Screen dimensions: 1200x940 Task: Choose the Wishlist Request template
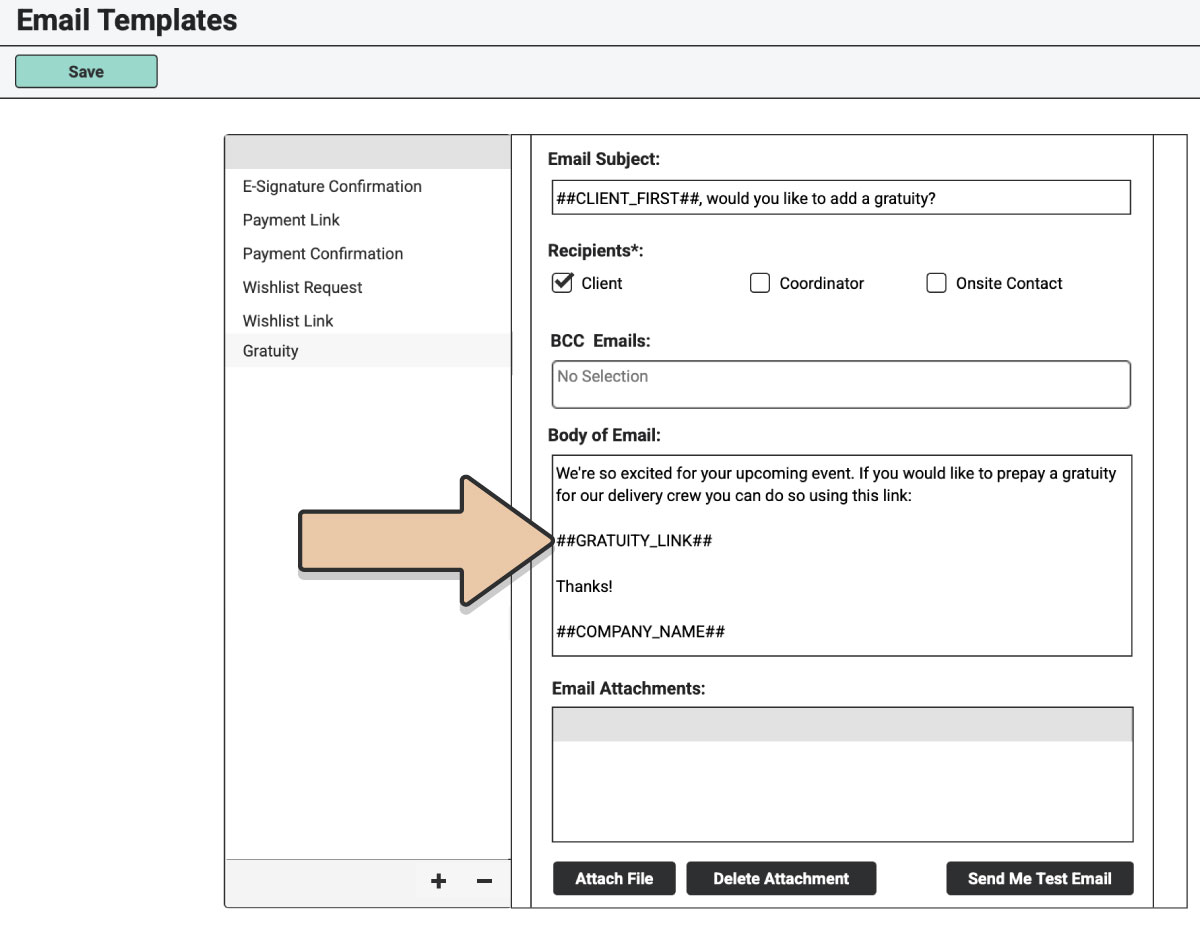tap(302, 288)
